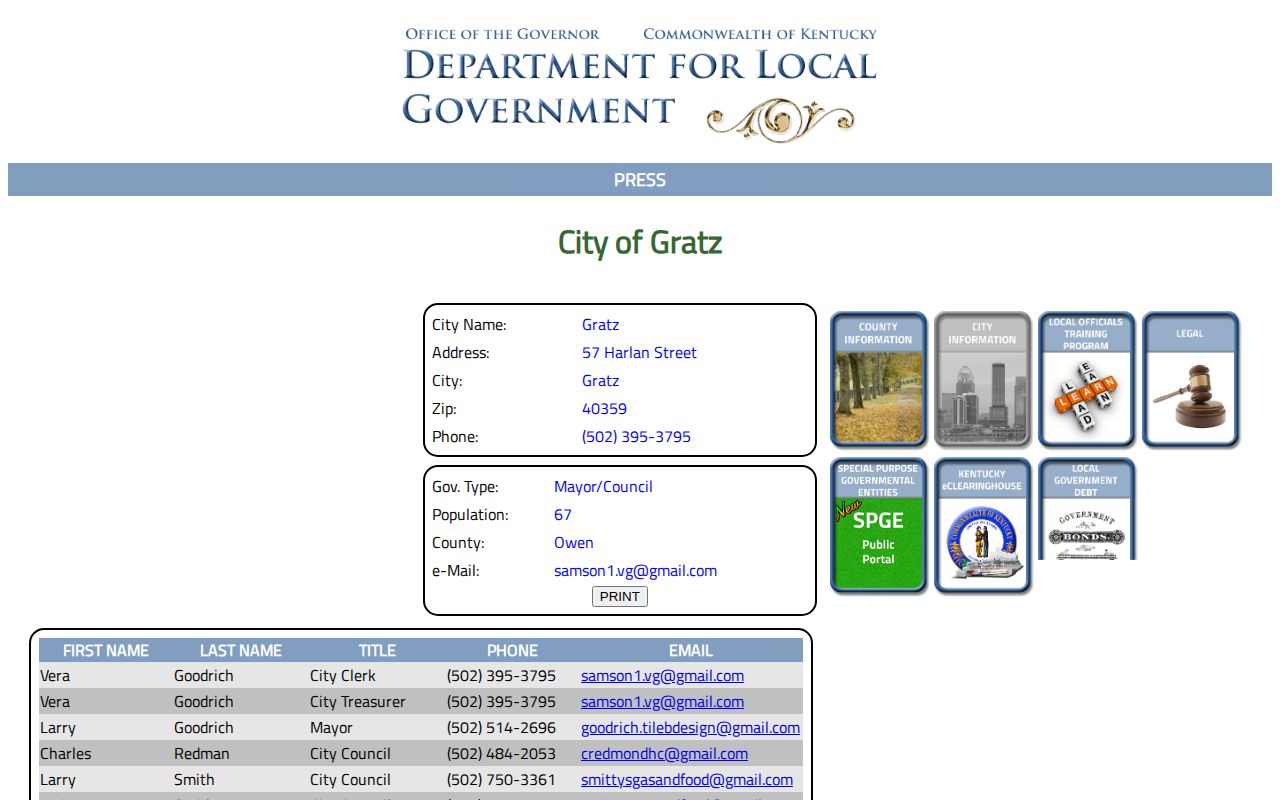Screen dimensions: 1280x800
Task: Click the city e-Mail value samson1.vg@gmail.com
Action: pyautogui.click(x=635, y=571)
